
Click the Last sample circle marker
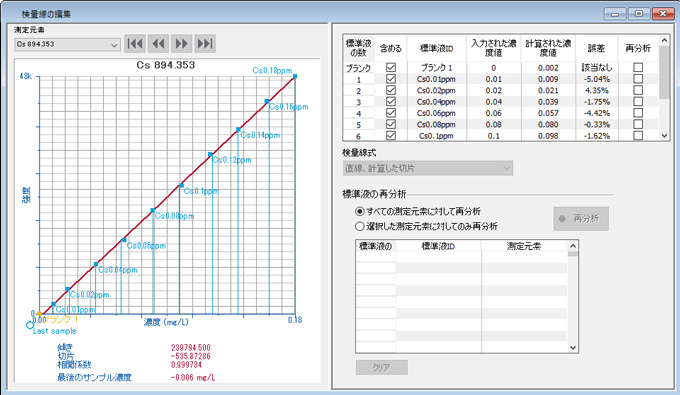point(29,325)
